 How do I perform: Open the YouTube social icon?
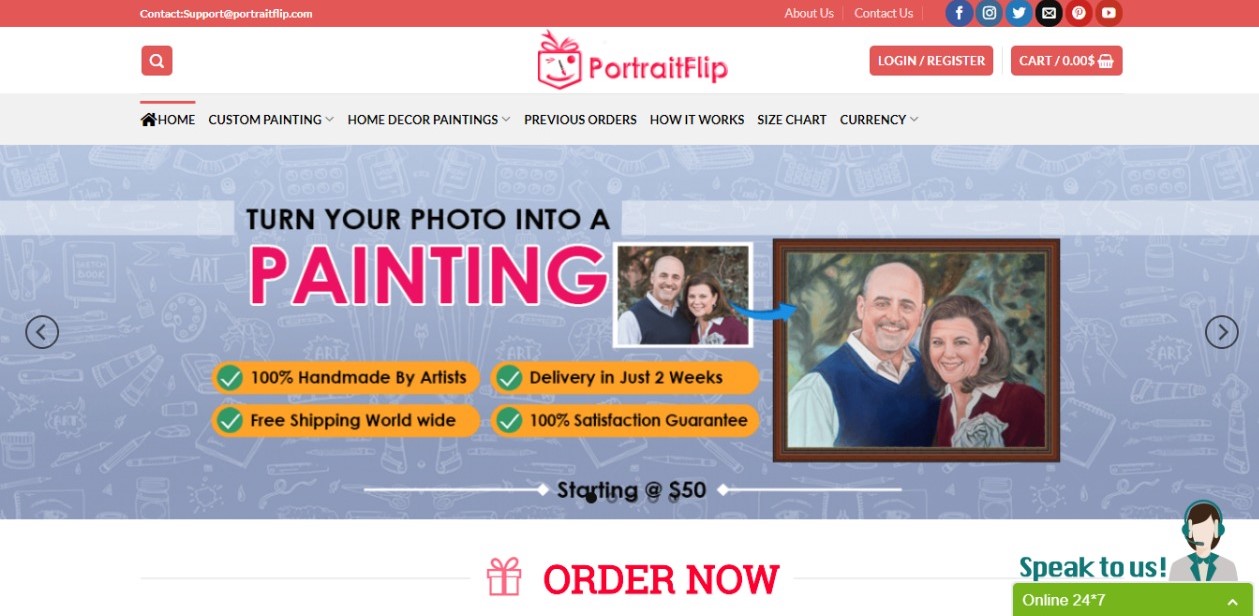click(1109, 13)
